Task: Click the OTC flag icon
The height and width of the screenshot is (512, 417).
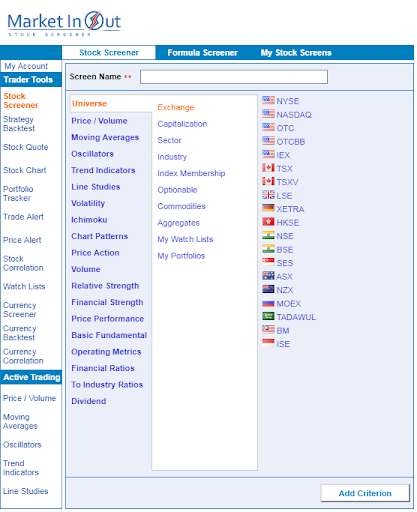Action: pos(268,127)
